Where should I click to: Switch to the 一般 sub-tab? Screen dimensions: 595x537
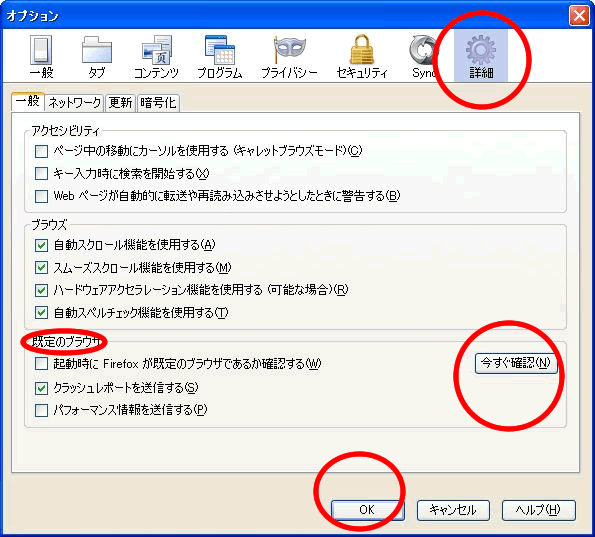click(28, 102)
